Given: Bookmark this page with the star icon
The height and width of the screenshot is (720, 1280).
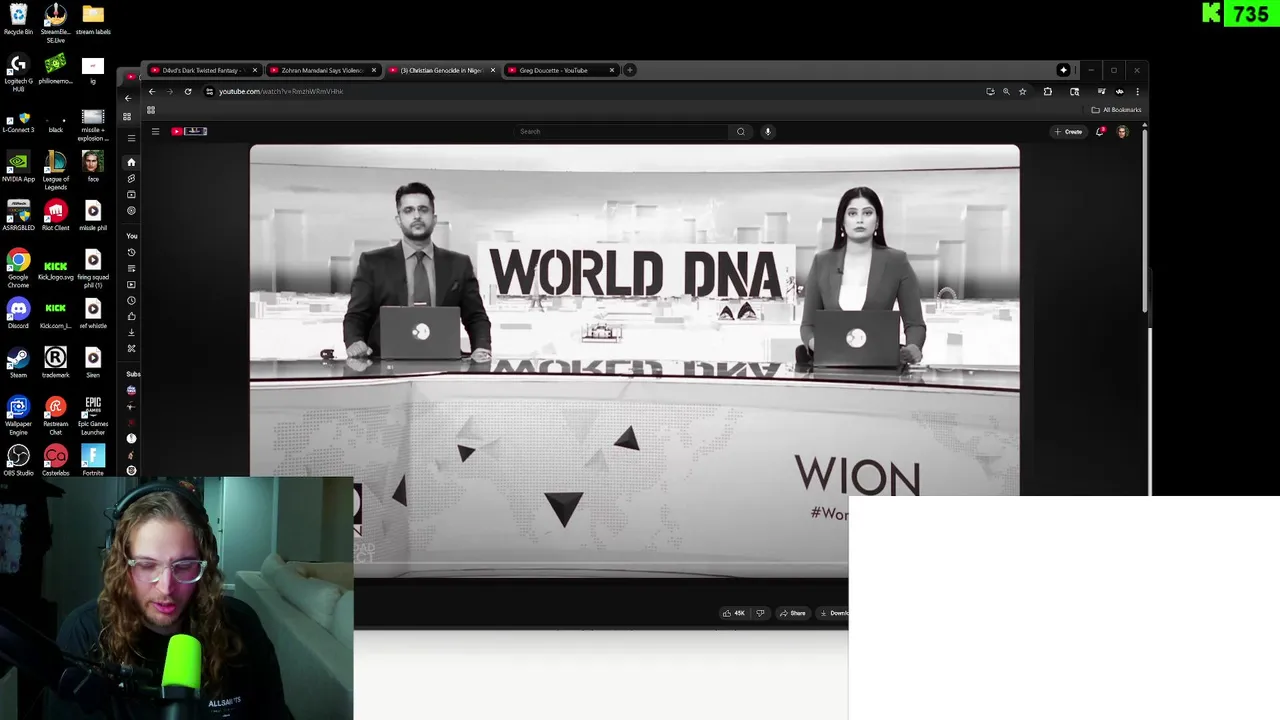Looking at the screenshot, I should point(1022,91).
